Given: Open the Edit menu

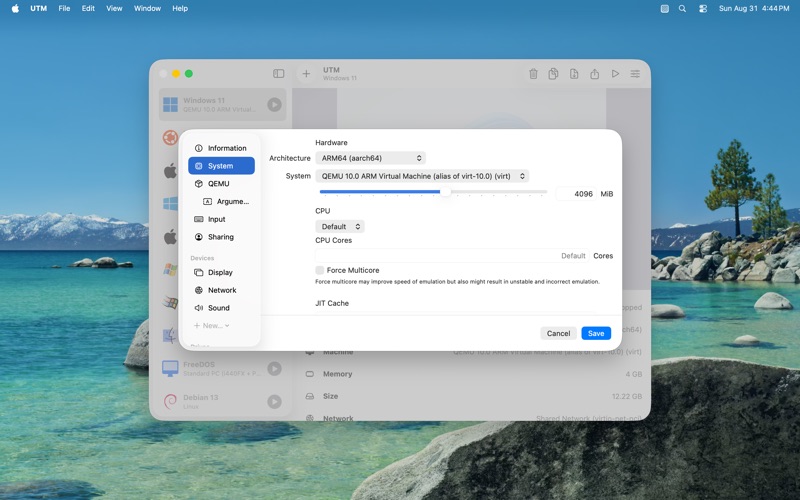Looking at the screenshot, I should (x=88, y=8).
